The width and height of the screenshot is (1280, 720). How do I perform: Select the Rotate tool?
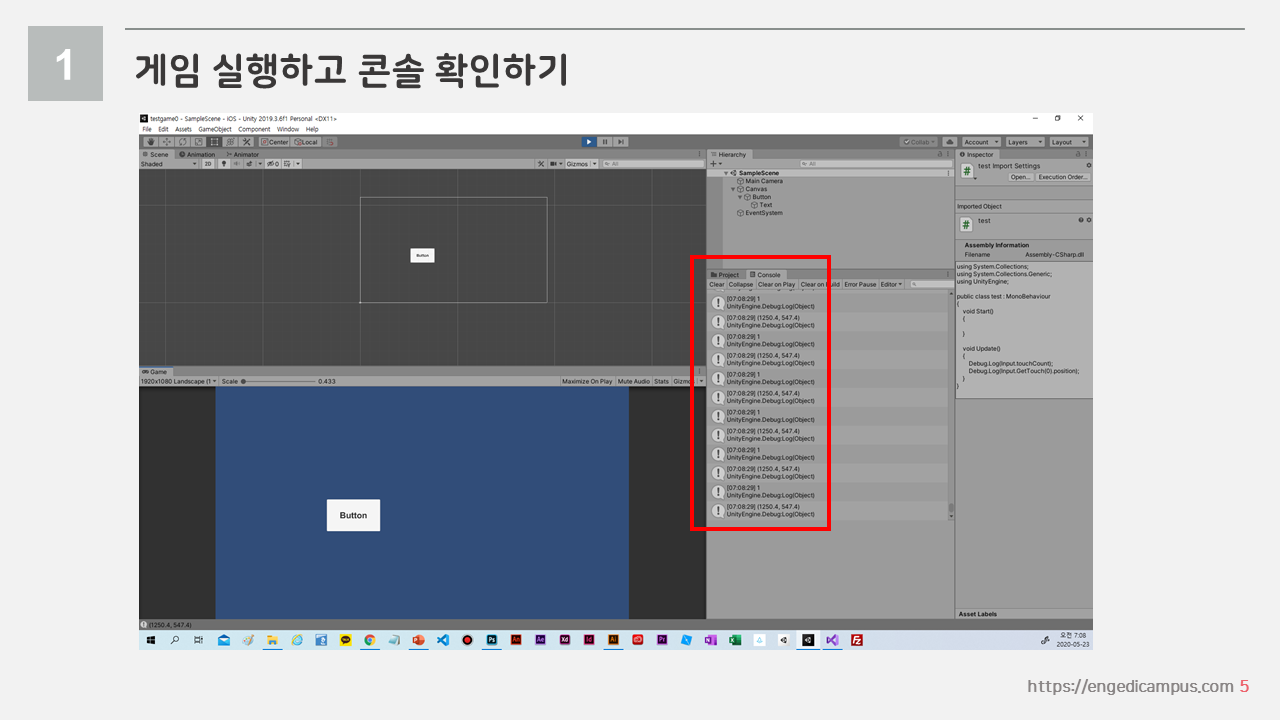point(183,142)
